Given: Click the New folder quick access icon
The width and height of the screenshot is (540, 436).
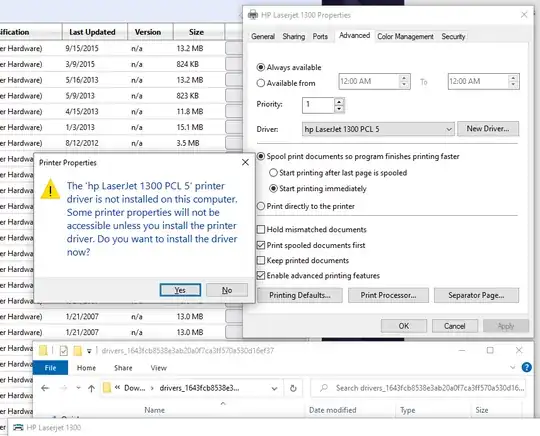Looking at the screenshot, I should pos(77,351).
